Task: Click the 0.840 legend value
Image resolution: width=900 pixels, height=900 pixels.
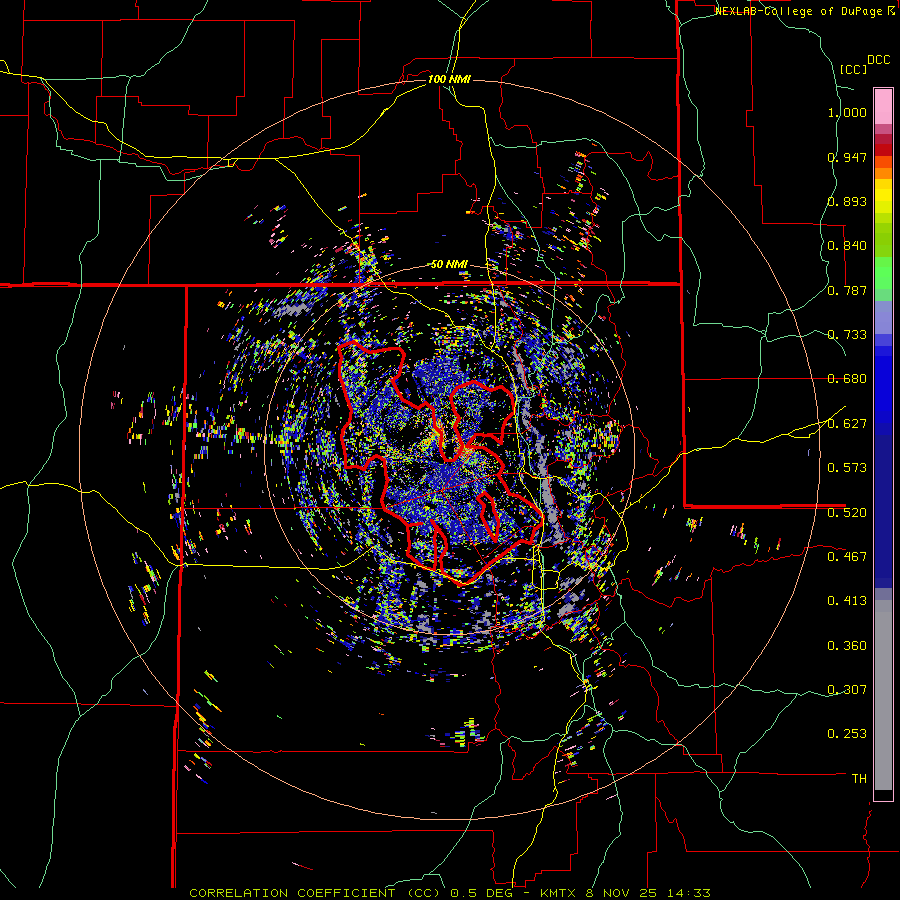Action: point(847,246)
